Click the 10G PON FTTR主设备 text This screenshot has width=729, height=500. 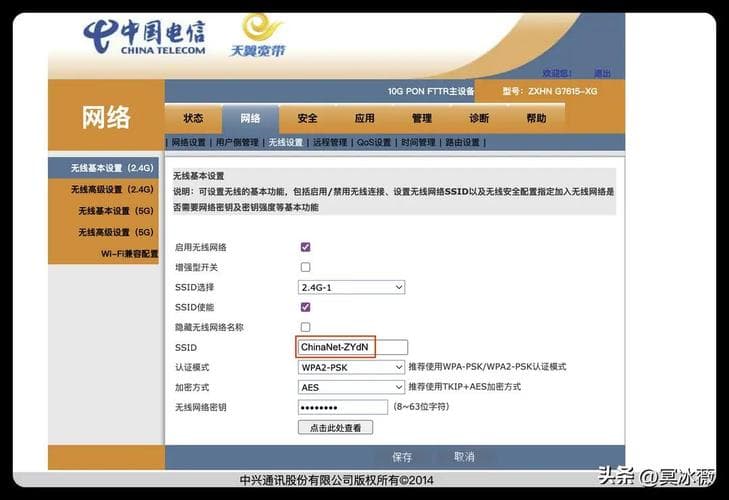(x=431, y=91)
